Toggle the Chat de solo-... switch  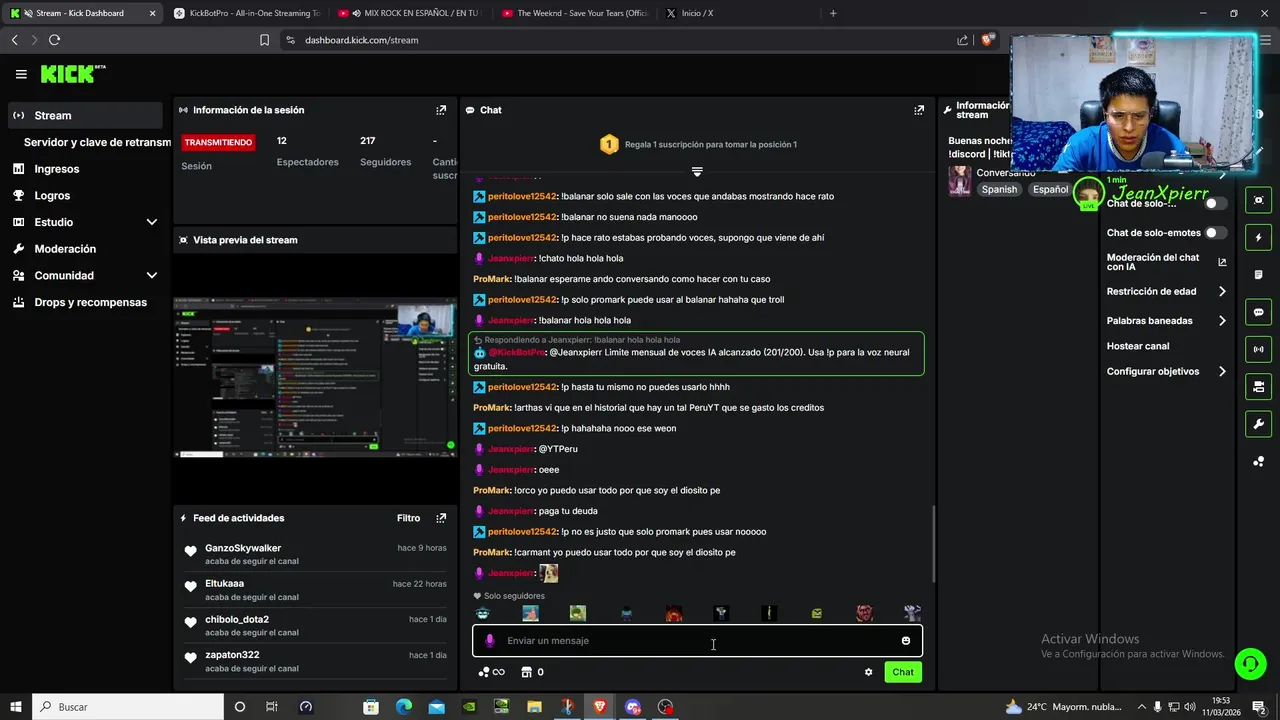pos(1216,203)
